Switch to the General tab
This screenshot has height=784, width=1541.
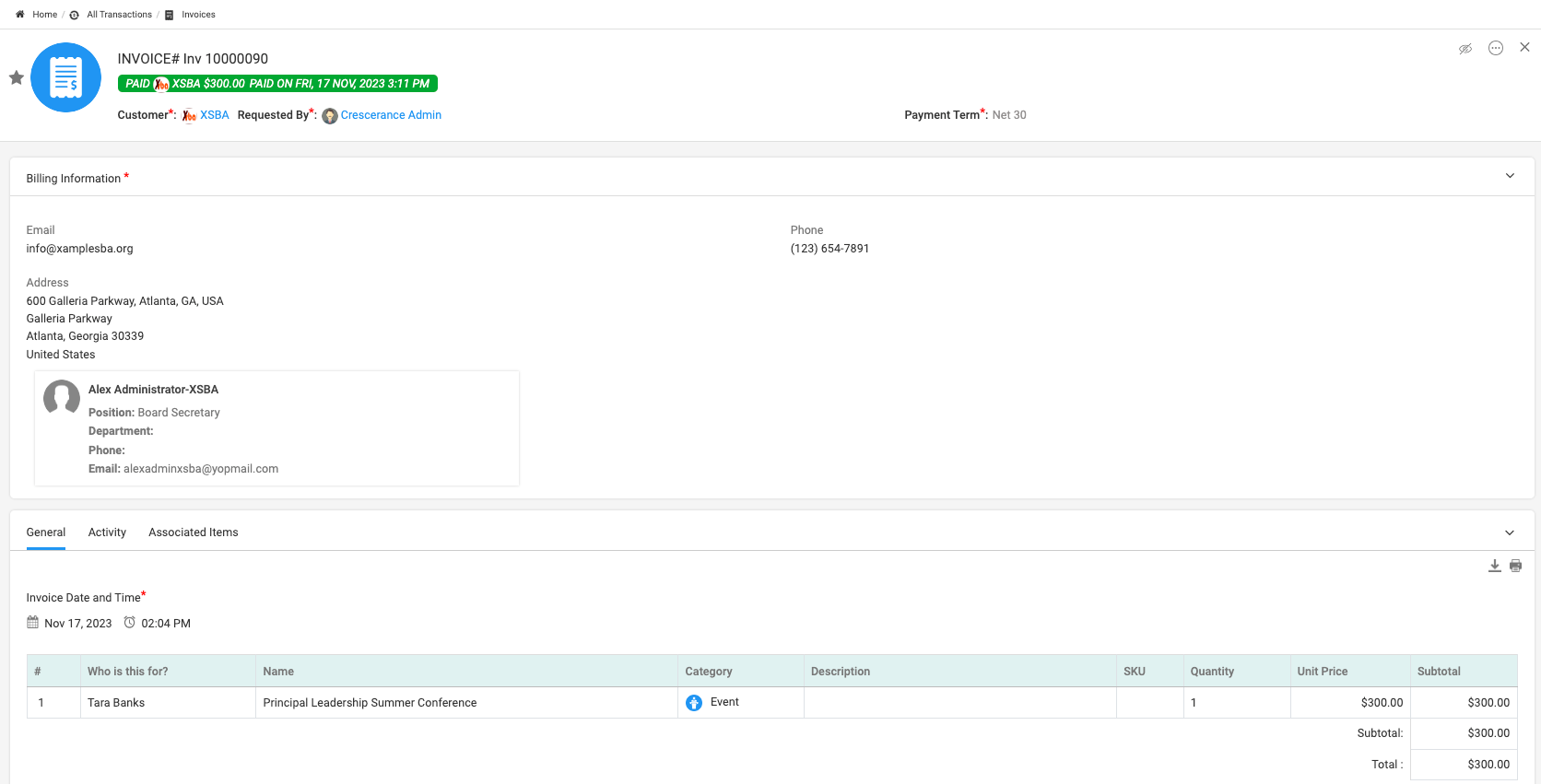(46, 532)
